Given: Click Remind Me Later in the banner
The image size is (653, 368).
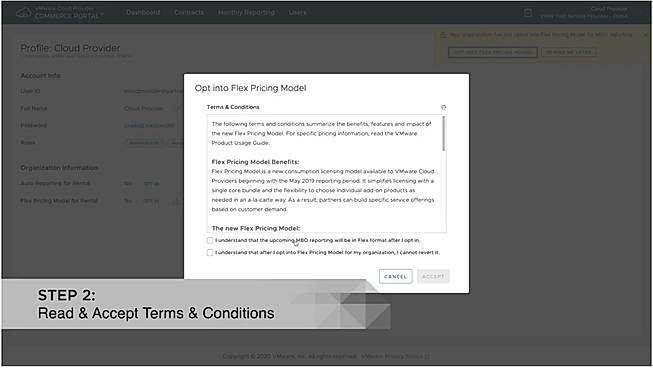Looking at the screenshot, I should tap(568, 52).
